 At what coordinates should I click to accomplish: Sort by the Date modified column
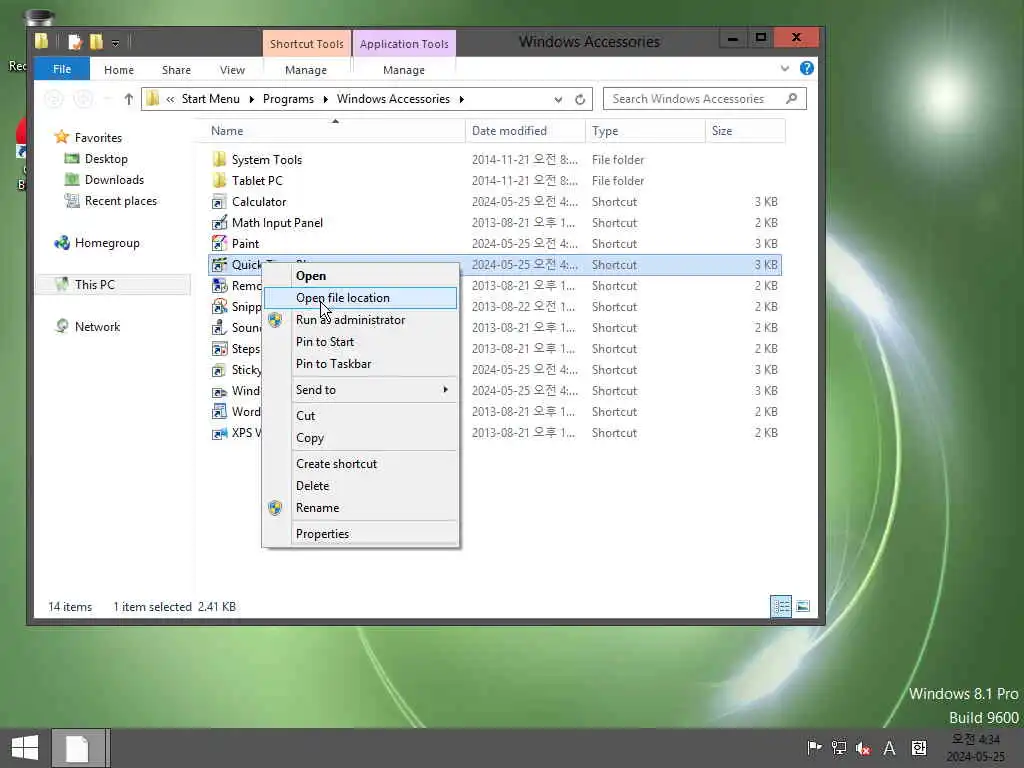525,131
